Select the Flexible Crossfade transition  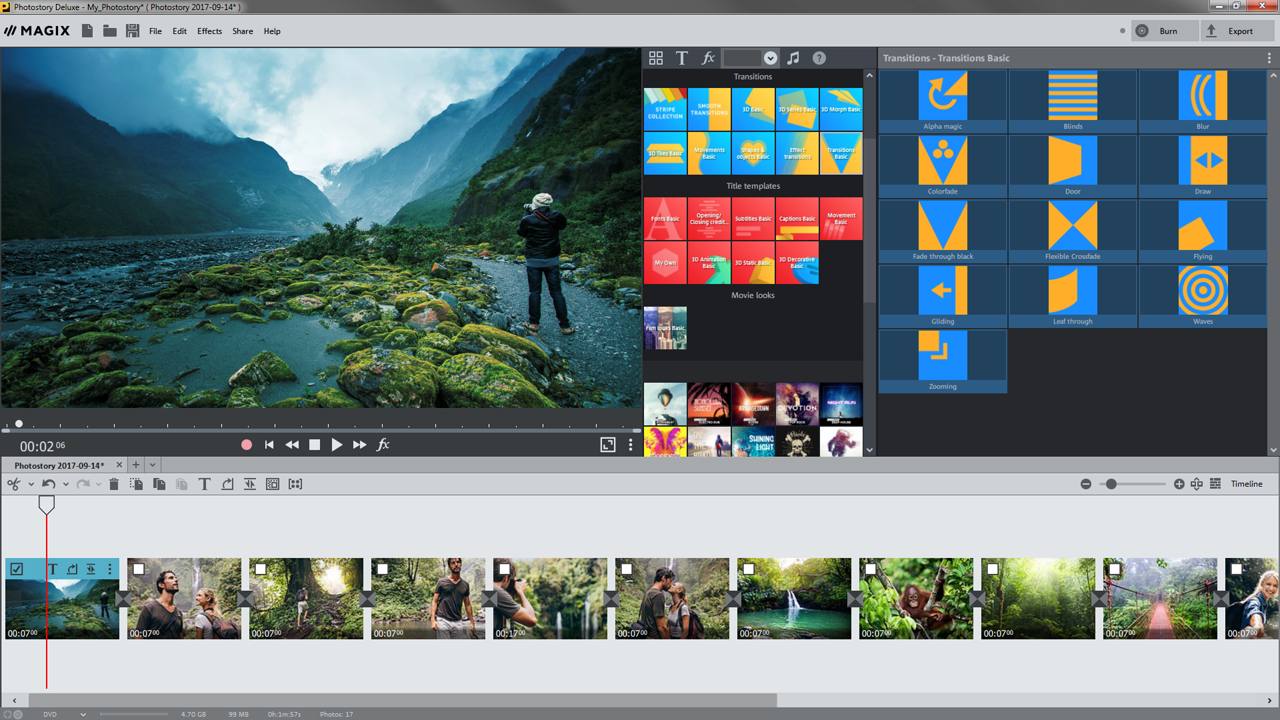(1073, 232)
